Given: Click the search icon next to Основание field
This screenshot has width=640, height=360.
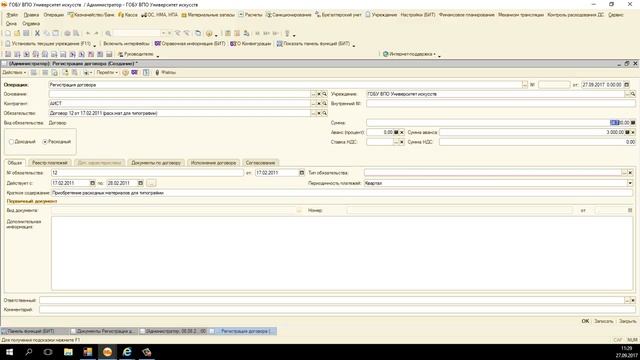Looking at the screenshot, I should [x=324, y=94].
